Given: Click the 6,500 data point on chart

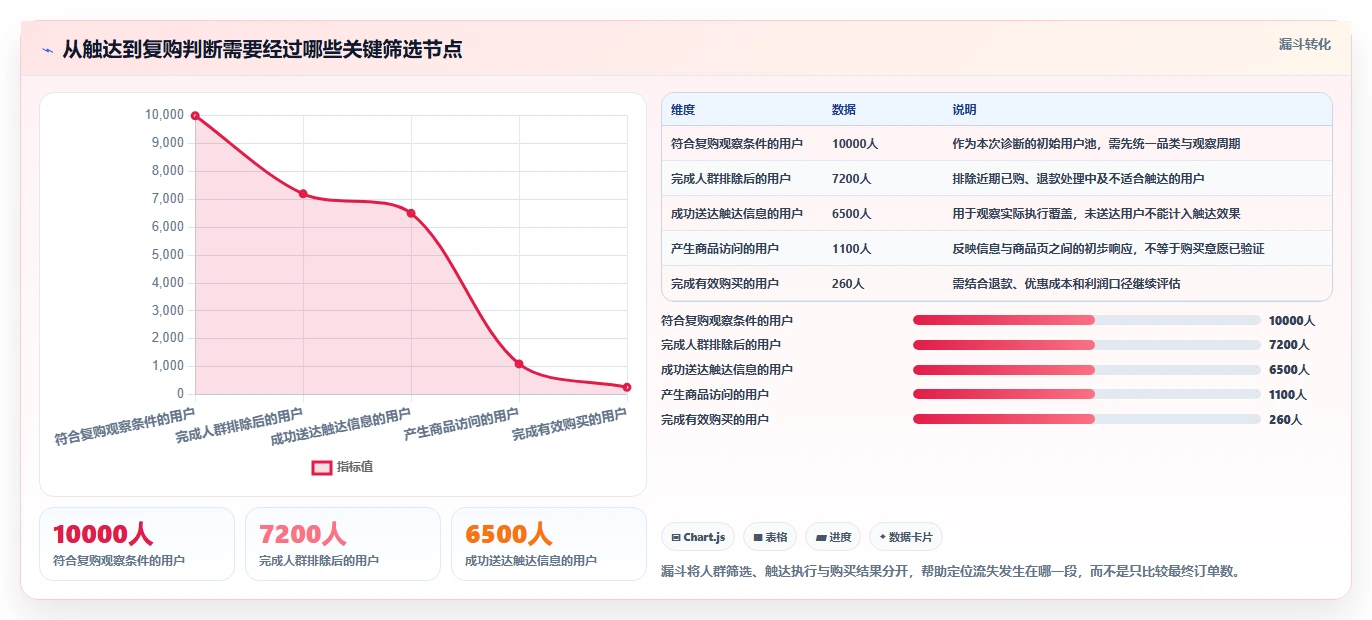Looking at the screenshot, I should [411, 213].
